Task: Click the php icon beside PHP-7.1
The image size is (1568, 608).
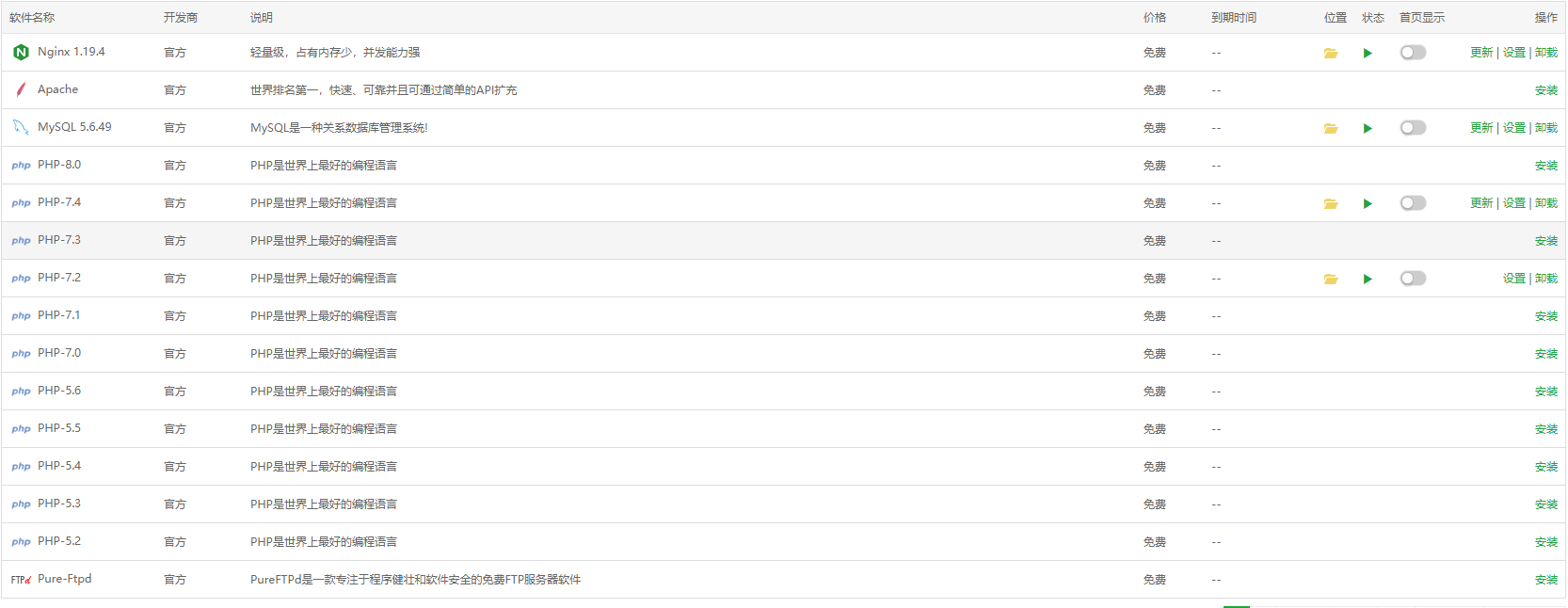Action: click(x=21, y=316)
